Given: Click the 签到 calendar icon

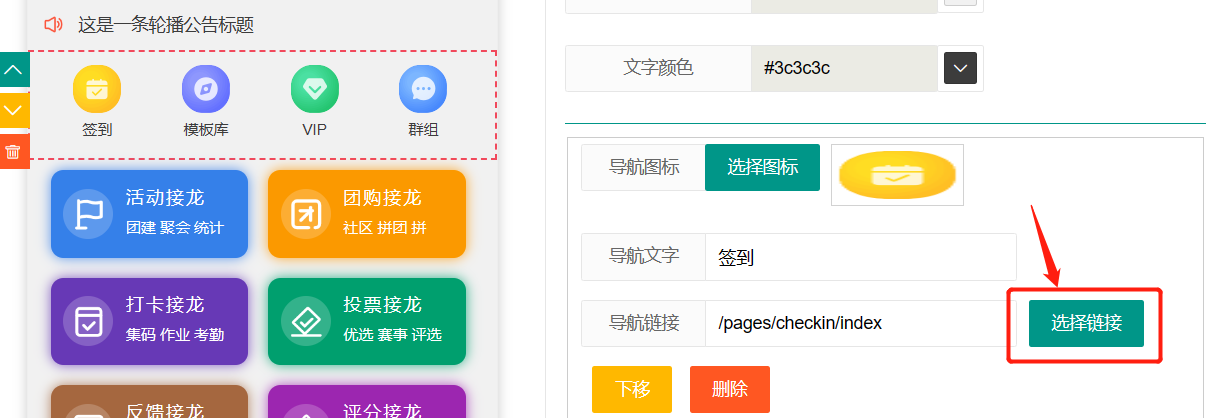Looking at the screenshot, I should pyautogui.click(x=97, y=89).
